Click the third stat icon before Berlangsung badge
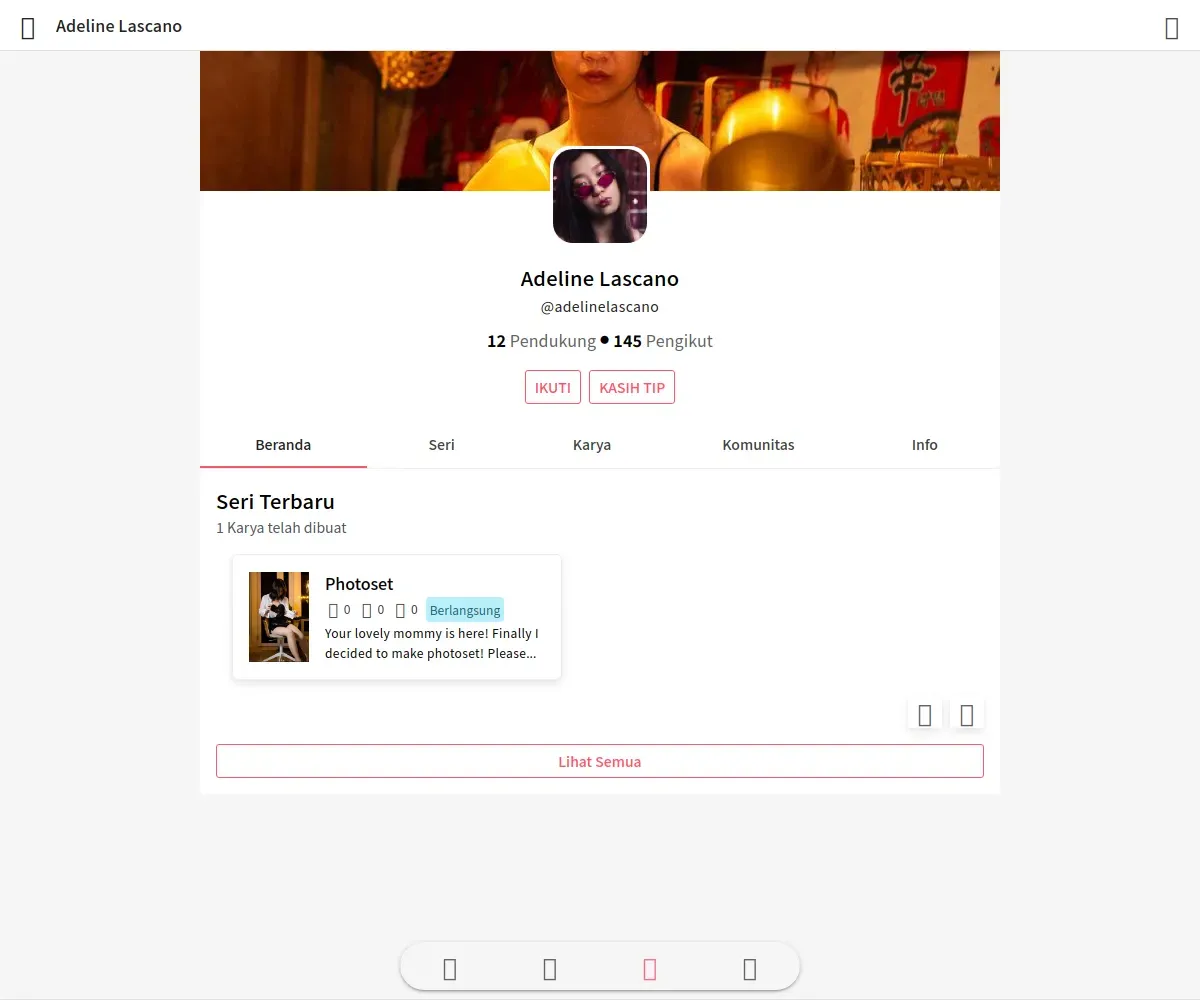1200x1000 pixels. click(x=400, y=610)
